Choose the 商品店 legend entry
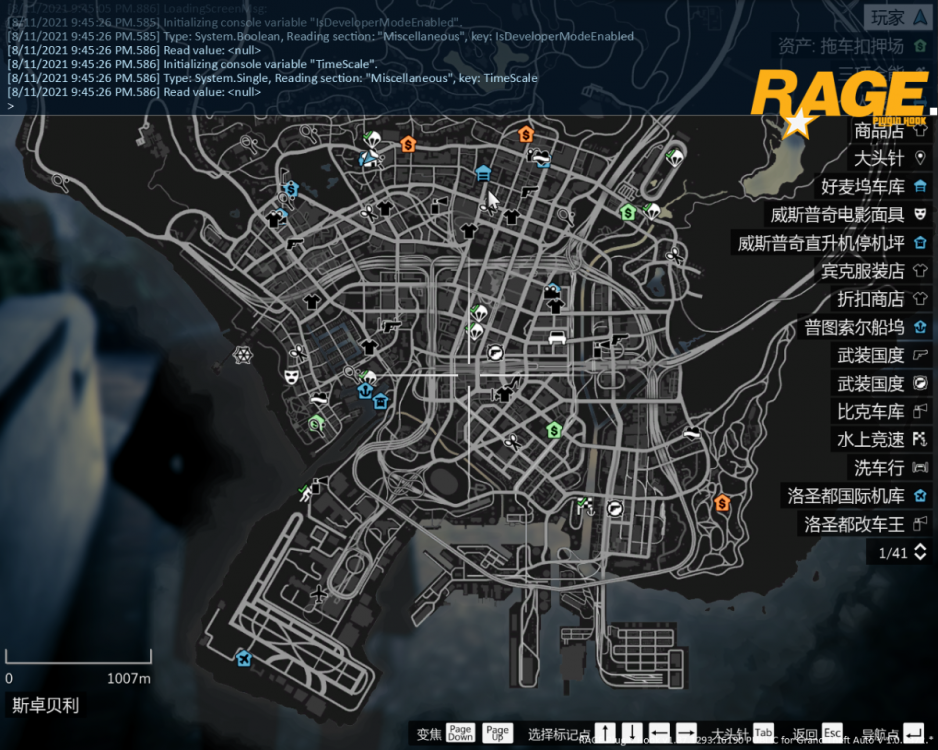The height and width of the screenshot is (750, 938). point(890,130)
